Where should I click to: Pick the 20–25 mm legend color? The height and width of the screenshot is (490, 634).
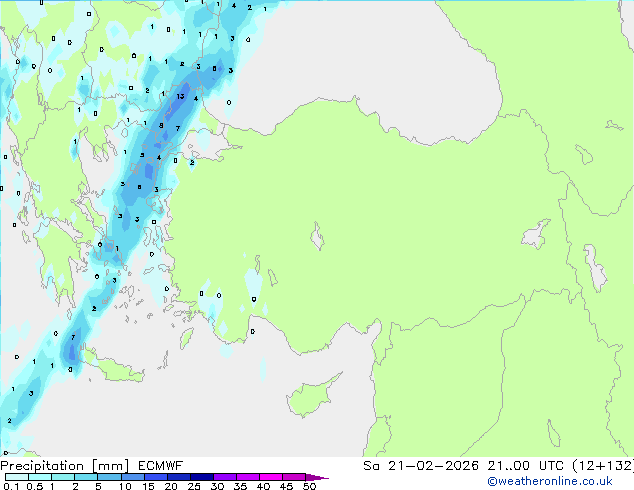[x=178, y=477]
